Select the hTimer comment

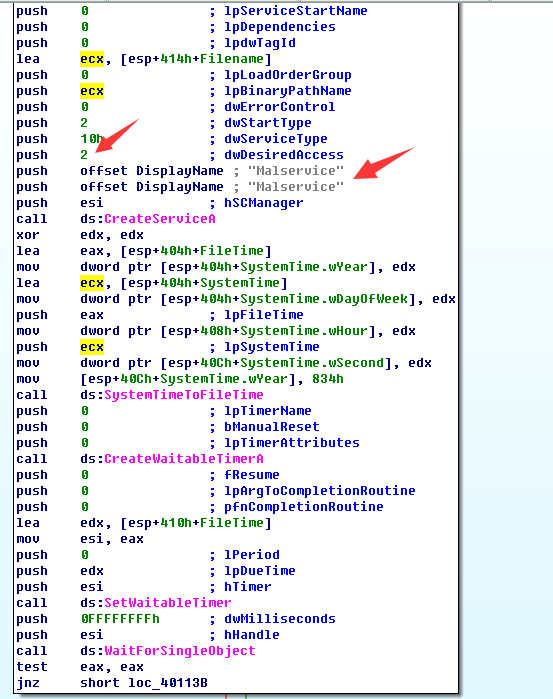[x=248, y=587]
